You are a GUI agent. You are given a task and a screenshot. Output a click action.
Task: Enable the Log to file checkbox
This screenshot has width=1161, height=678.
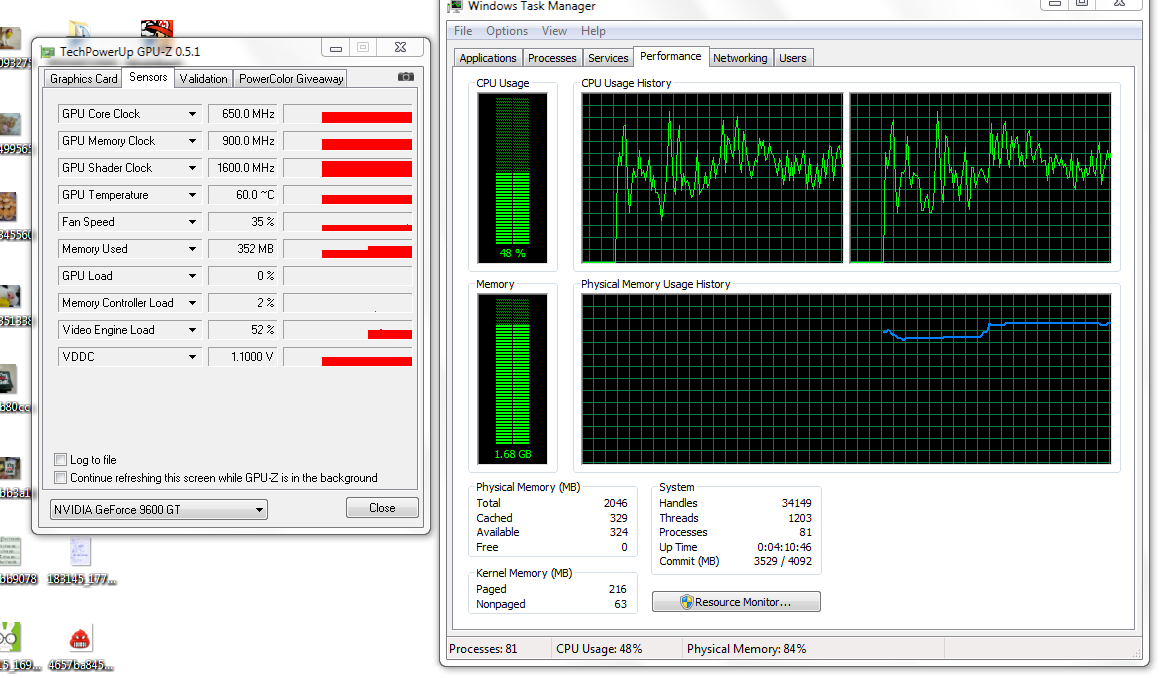click(x=61, y=460)
